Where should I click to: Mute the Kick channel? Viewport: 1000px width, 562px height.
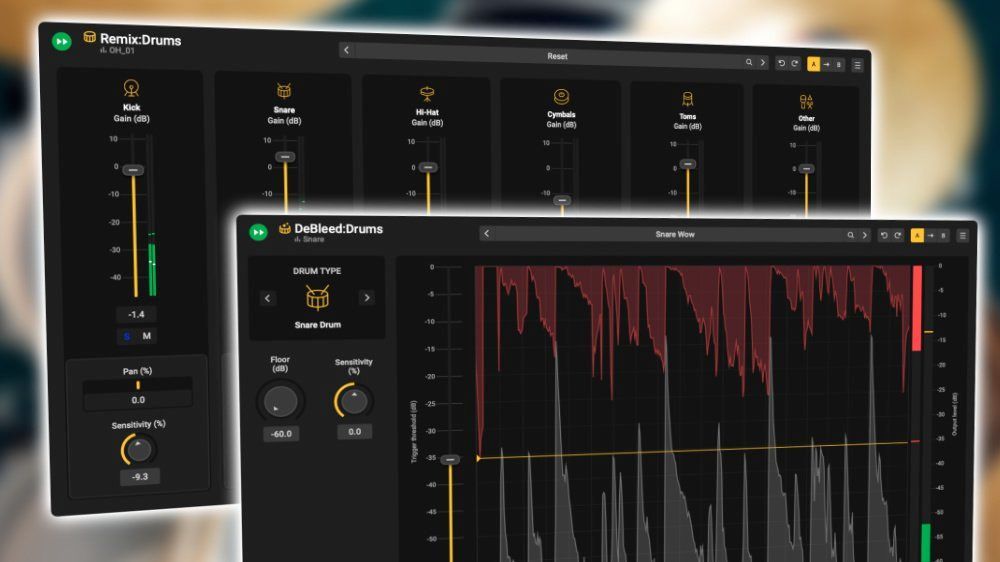[x=147, y=336]
